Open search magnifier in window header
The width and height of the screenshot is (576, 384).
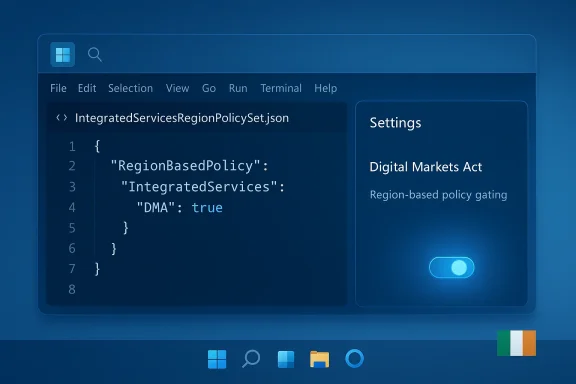click(x=95, y=55)
